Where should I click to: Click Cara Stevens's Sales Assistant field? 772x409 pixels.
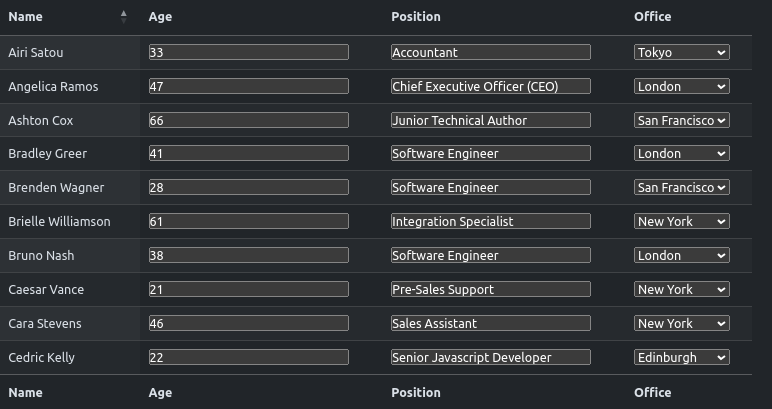pyautogui.click(x=490, y=323)
